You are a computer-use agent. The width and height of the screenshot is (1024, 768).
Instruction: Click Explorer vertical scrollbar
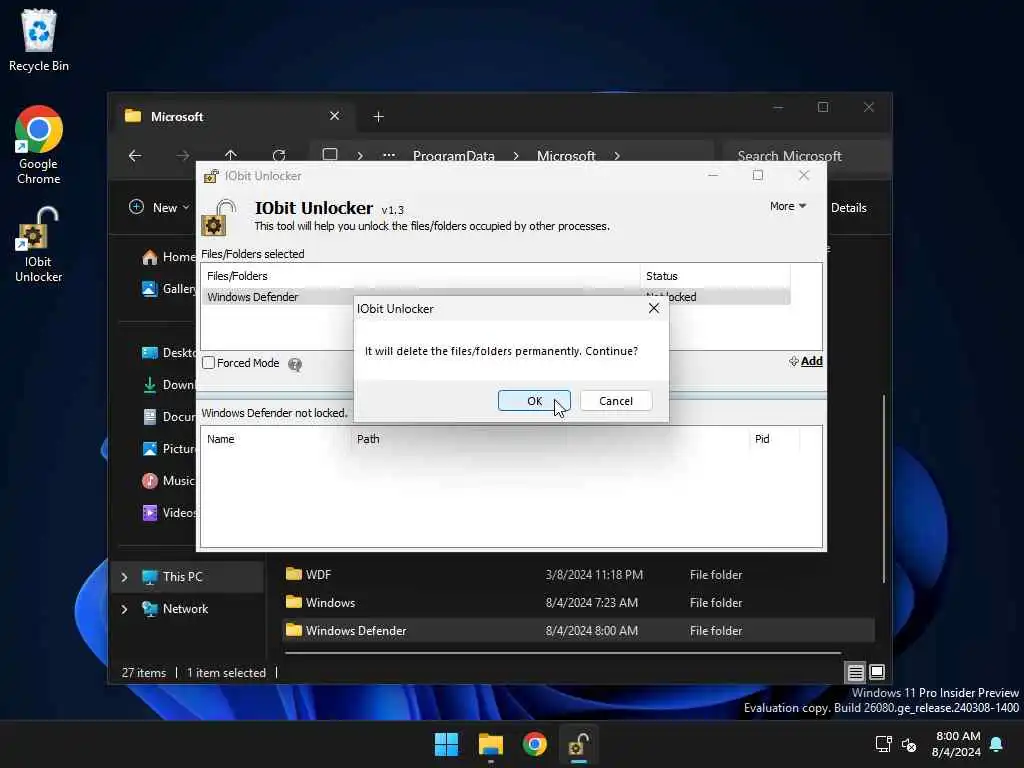click(884, 488)
